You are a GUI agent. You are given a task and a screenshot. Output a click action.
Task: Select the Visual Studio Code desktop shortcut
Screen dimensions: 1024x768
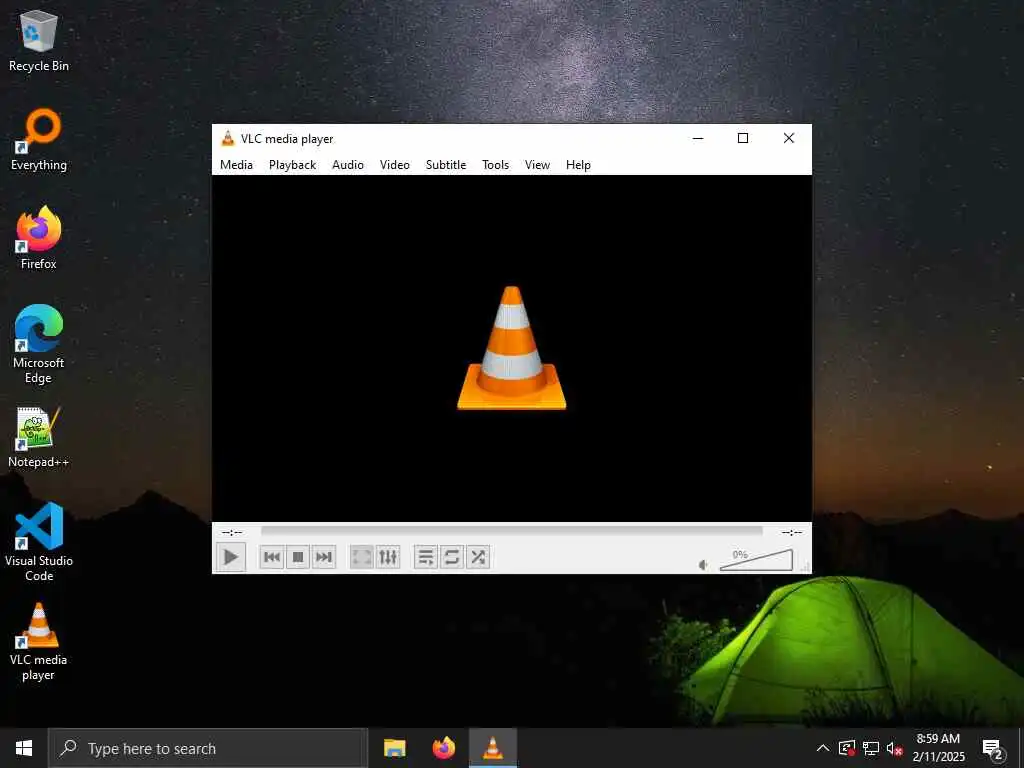(x=39, y=542)
